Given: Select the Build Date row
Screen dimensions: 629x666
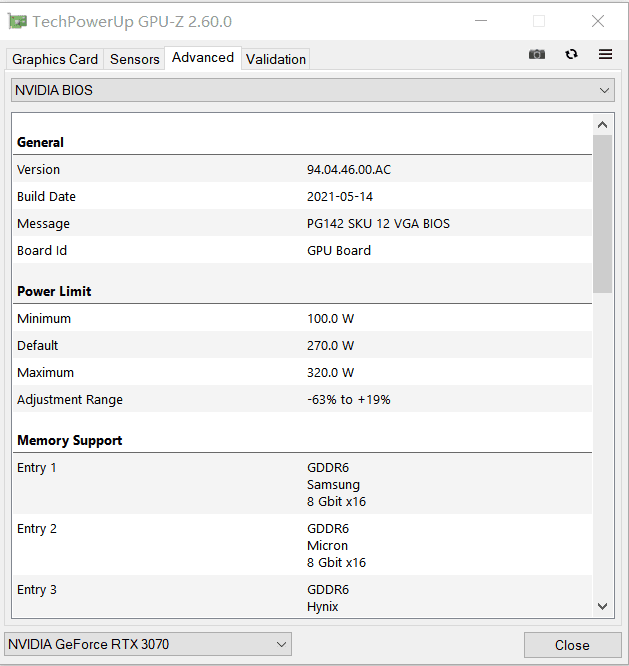Looking at the screenshot, I should [x=300, y=196].
